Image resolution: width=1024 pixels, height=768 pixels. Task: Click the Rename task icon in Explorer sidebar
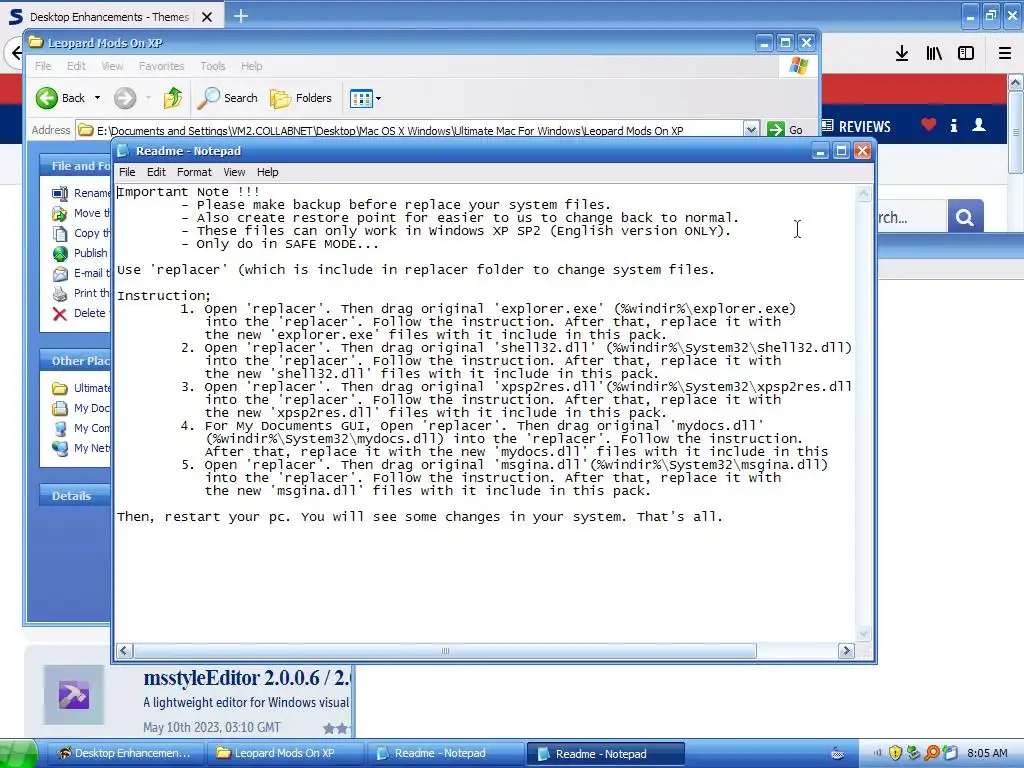coord(60,193)
